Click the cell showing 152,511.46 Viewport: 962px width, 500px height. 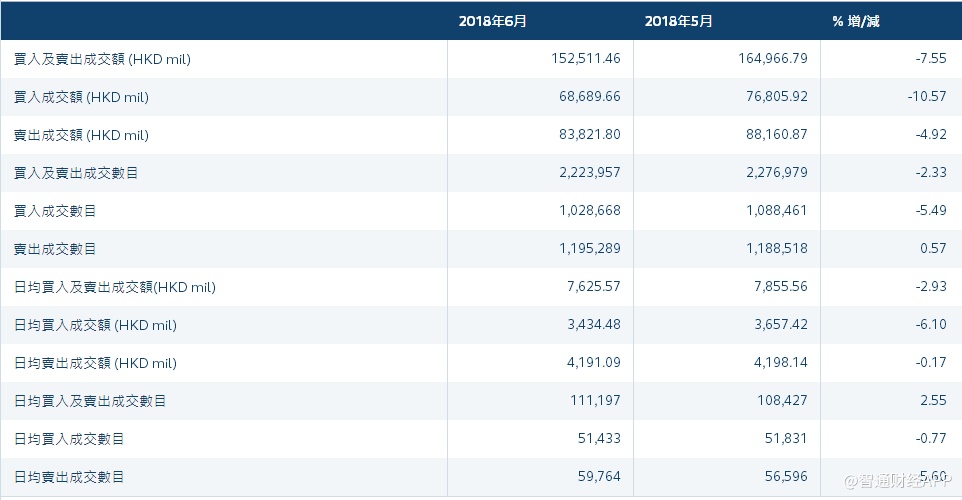585,59
